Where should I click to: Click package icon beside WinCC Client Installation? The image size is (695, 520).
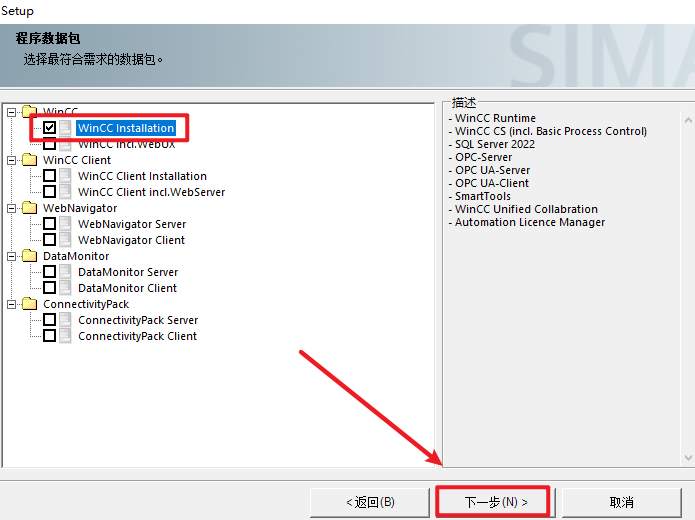(65, 176)
